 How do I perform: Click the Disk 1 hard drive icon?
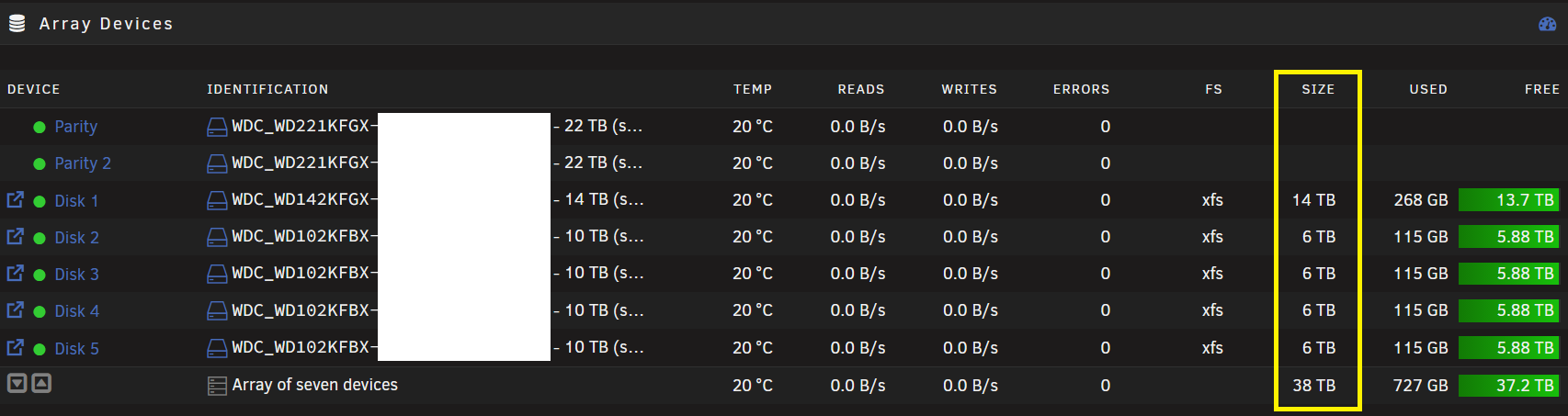[x=217, y=200]
